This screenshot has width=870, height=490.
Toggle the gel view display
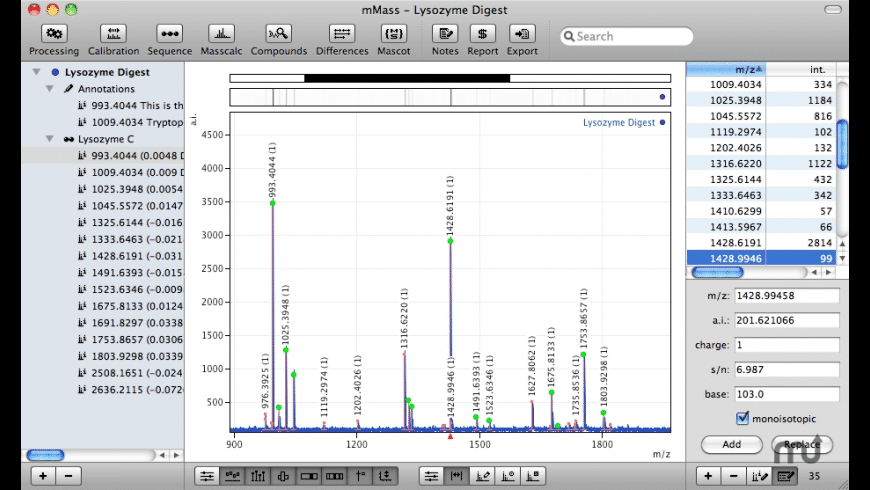(335, 476)
